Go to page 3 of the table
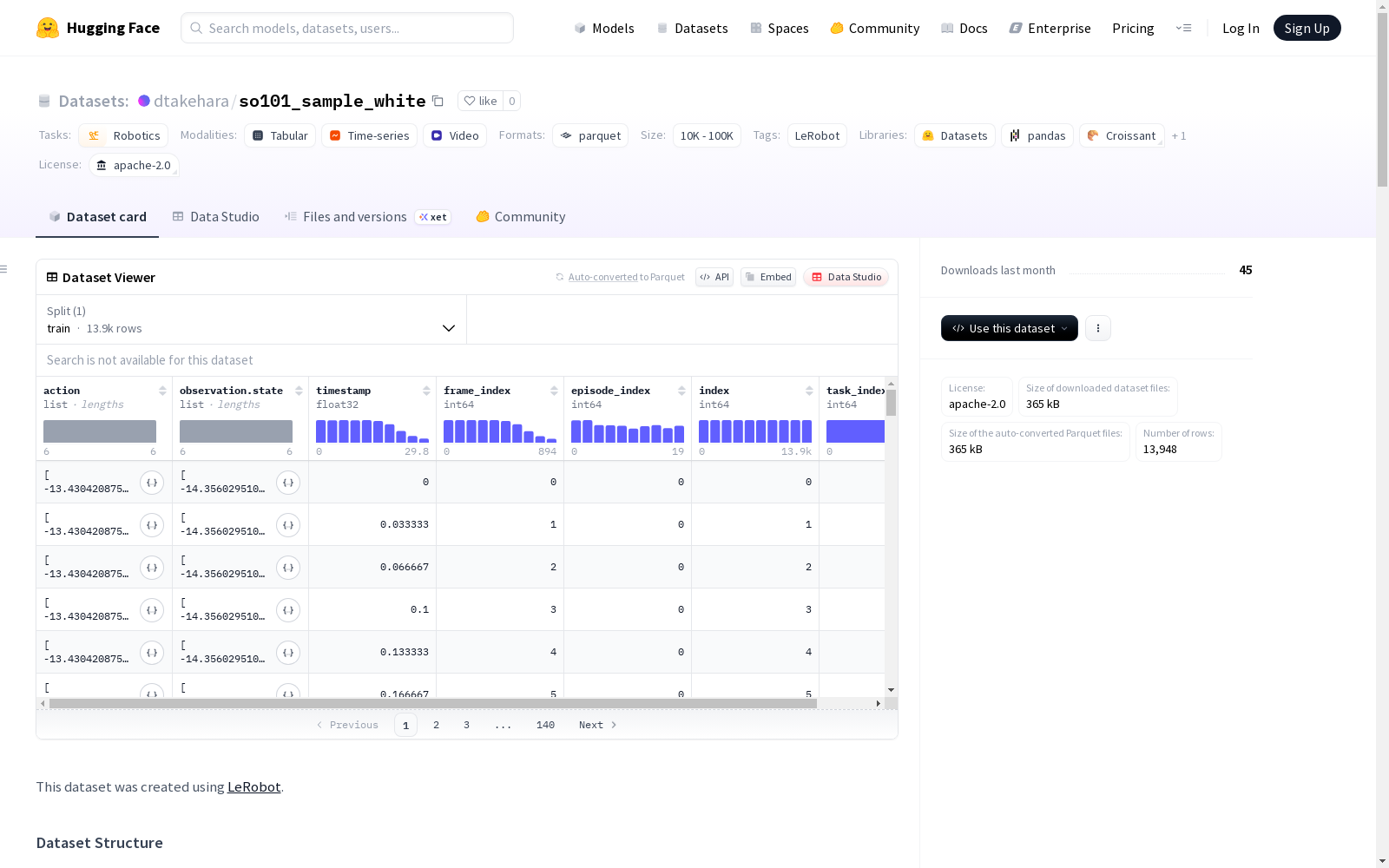This screenshot has height=868, width=1389. [466, 725]
